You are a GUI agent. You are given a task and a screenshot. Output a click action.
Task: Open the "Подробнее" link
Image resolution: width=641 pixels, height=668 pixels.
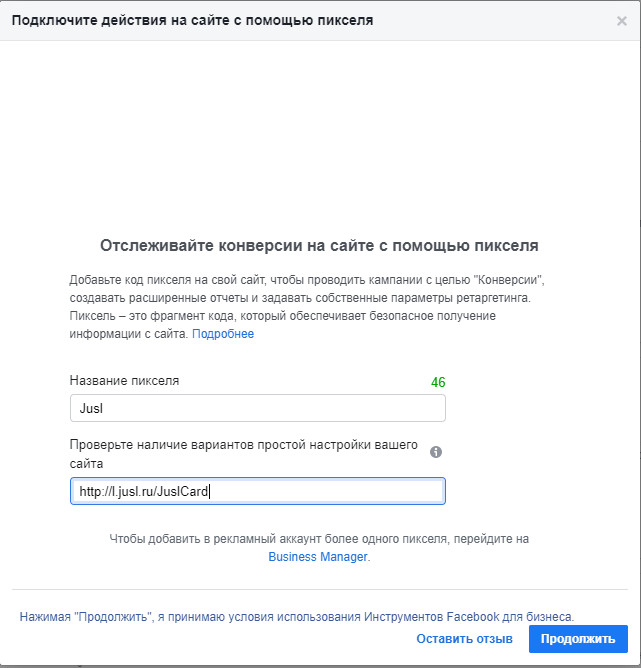click(223, 334)
